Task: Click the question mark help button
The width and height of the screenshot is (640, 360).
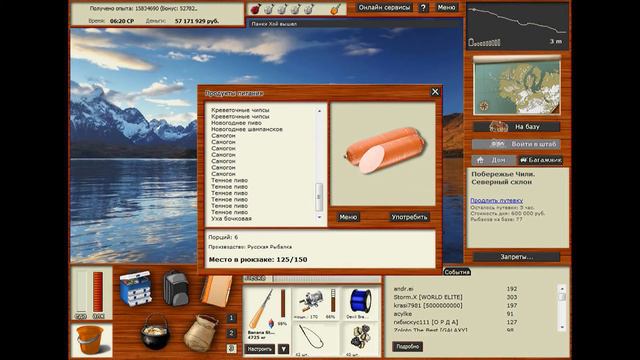Action: (423, 8)
